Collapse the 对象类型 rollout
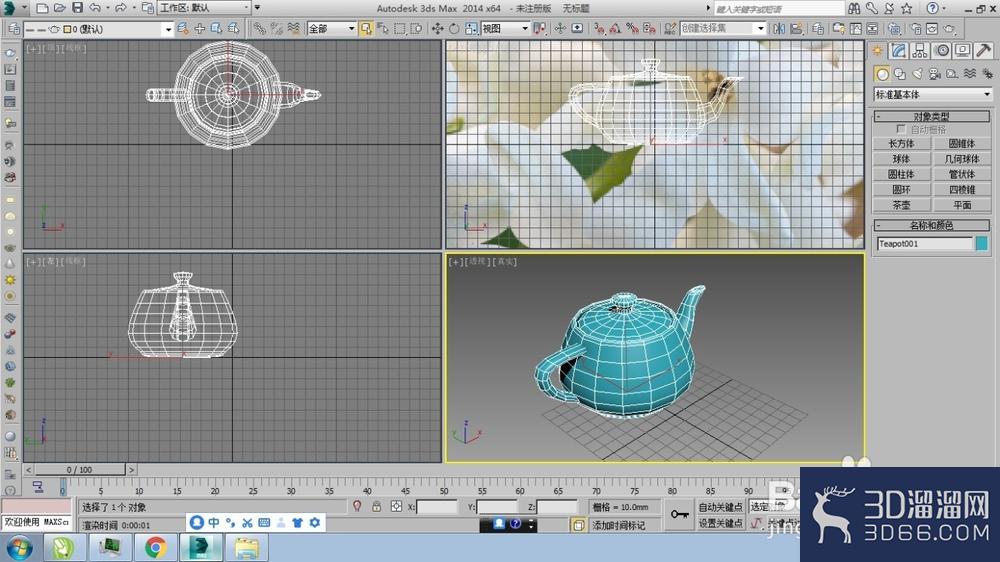Viewport: 1000px width, 562px height. pyautogui.click(x=932, y=116)
